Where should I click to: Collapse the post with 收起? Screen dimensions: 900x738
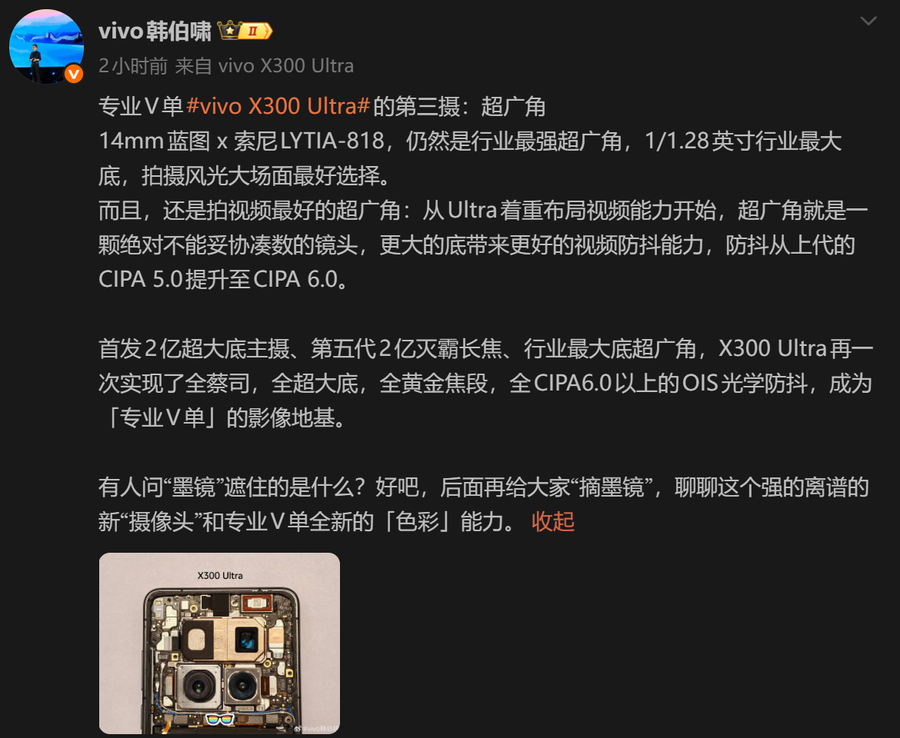[x=553, y=522]
